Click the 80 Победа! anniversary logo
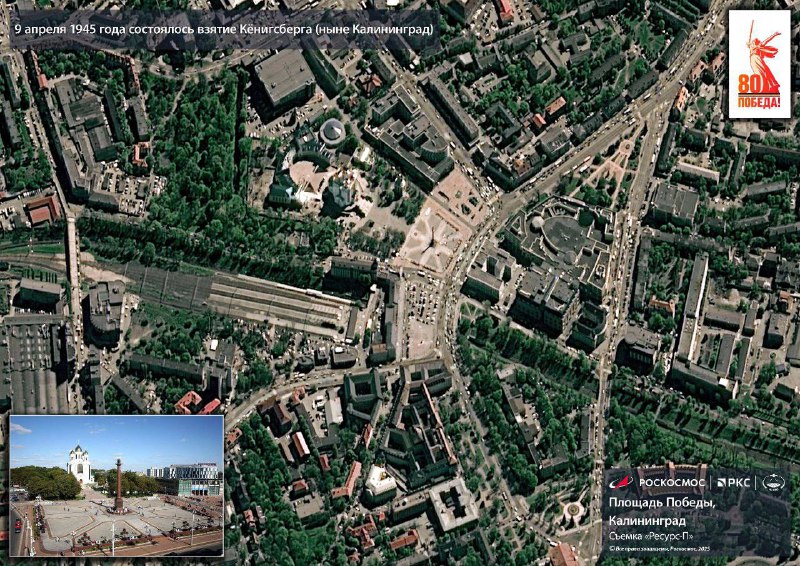 tap(759, 64)
